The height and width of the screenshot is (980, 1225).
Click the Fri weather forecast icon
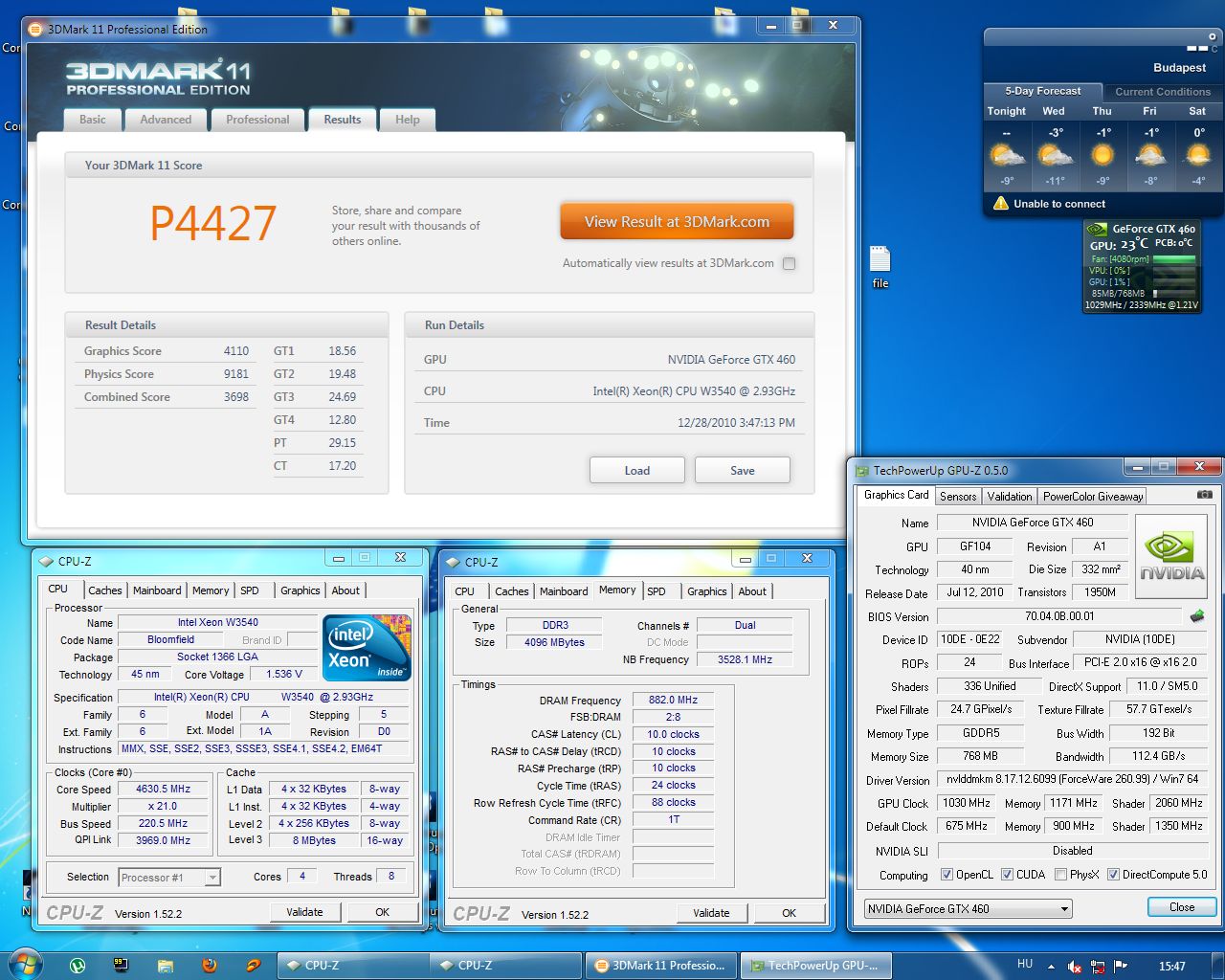[x=1149, y=155]
